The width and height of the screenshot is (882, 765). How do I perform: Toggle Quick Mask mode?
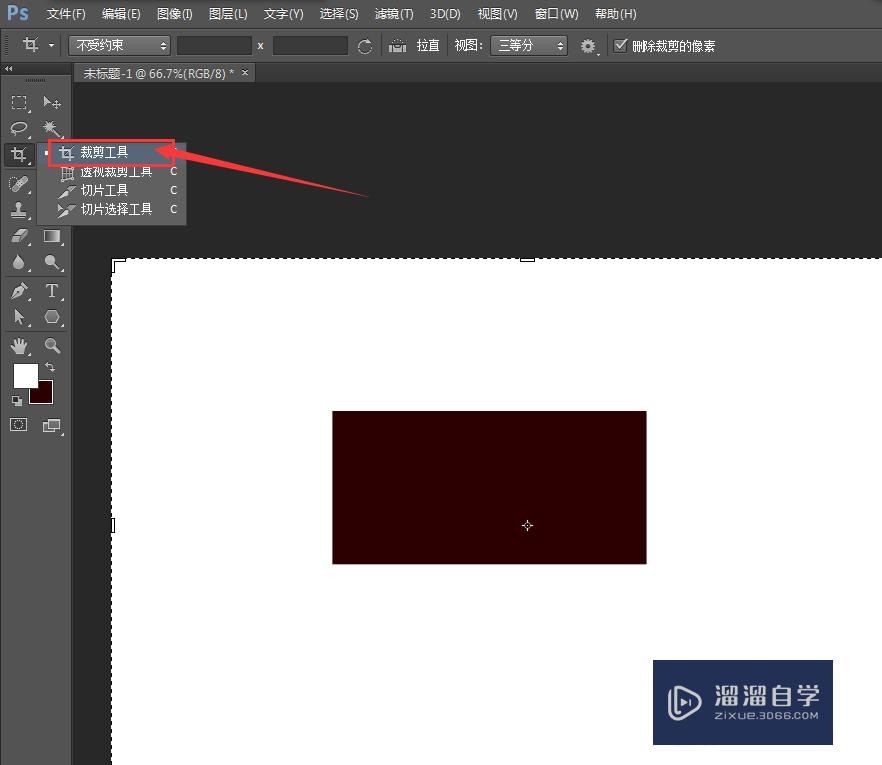[19, 425]
